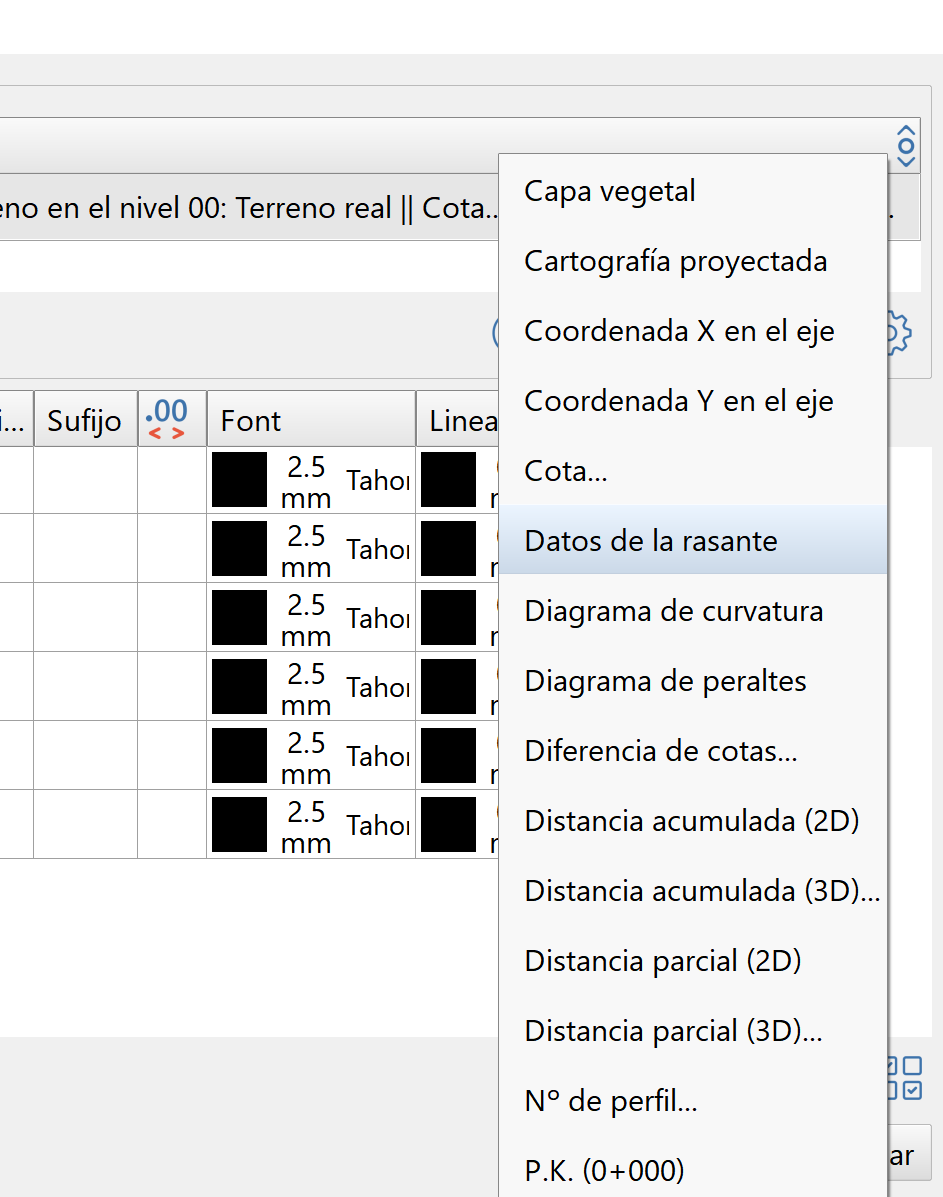Select 'Nº de perfil...' from the list

tap(611, 1100)
